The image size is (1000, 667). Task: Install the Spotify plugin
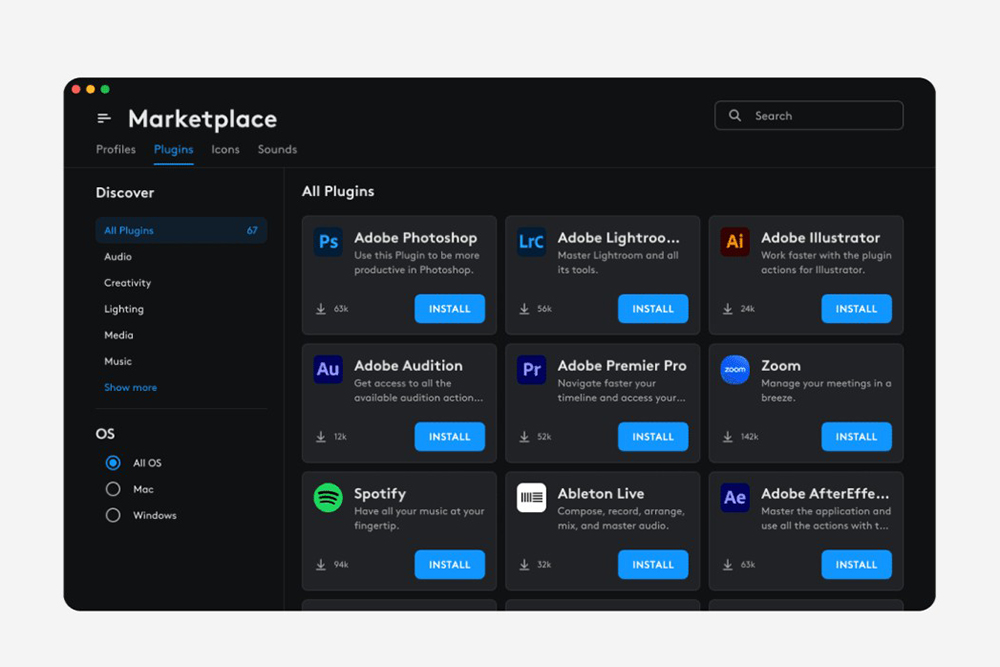[450, 564]
